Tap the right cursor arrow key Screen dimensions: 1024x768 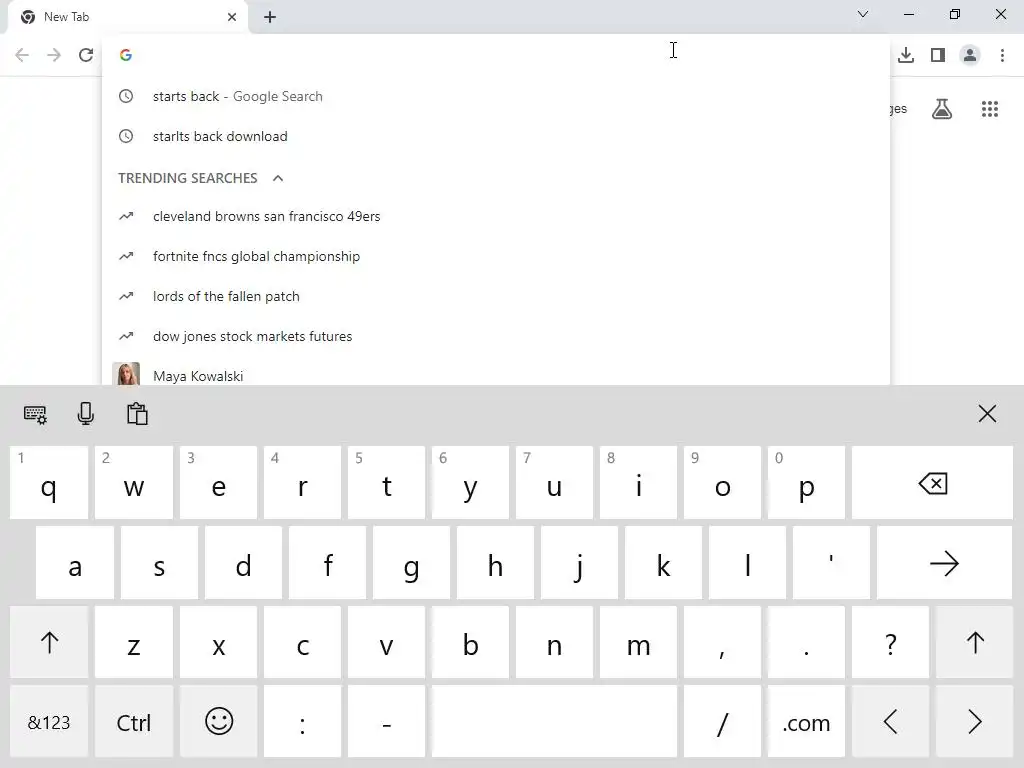pyautogui.click(x=974, y=722)
